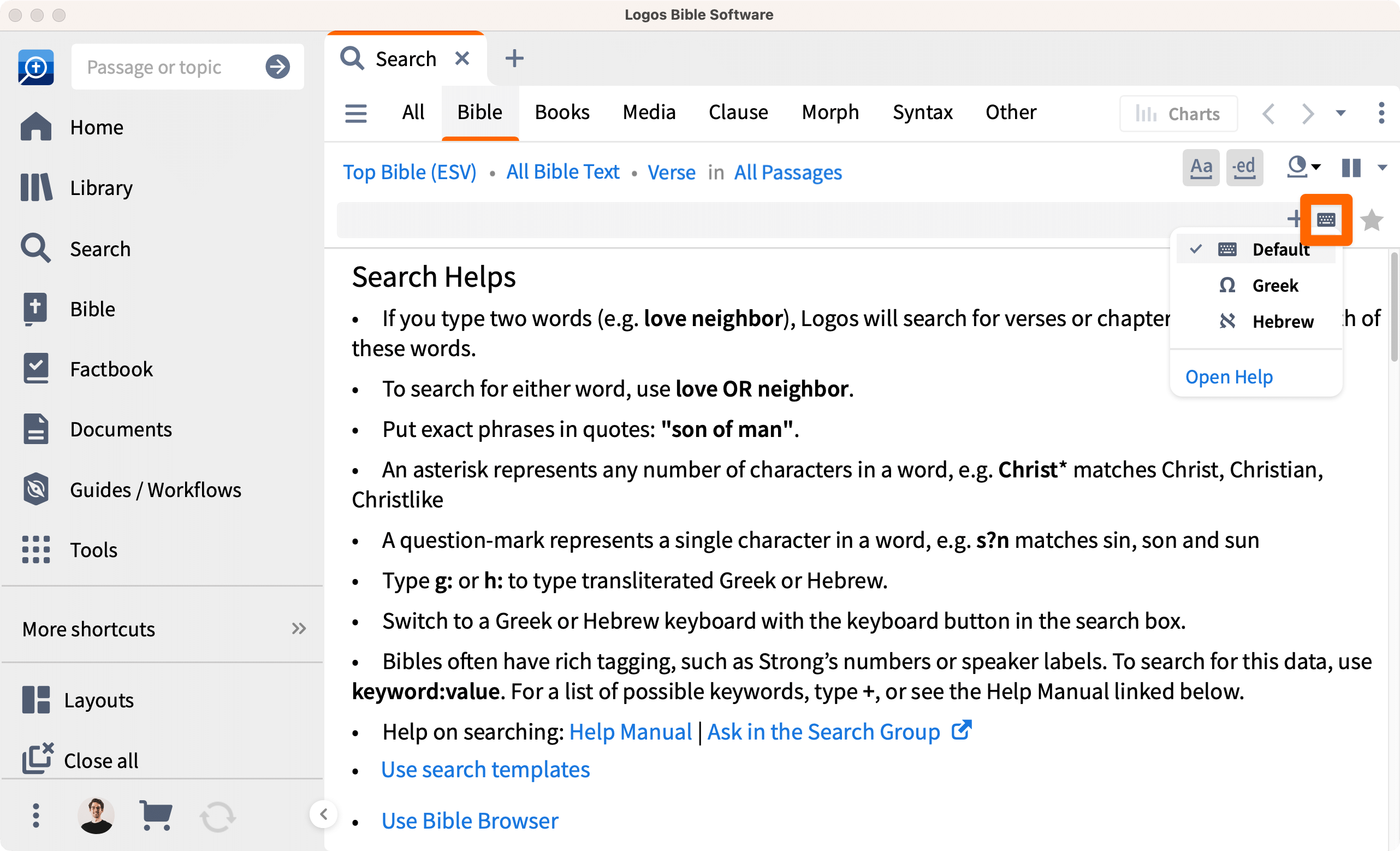Toggle the Aa match case button
The height and width of the screenshot is (851, 1400).
click(1201, 168)
